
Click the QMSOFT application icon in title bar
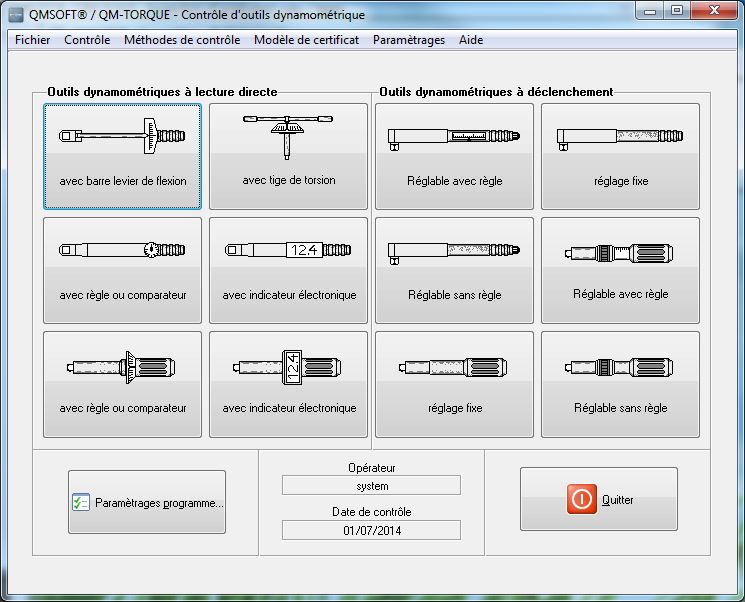[x=16, y=15]
